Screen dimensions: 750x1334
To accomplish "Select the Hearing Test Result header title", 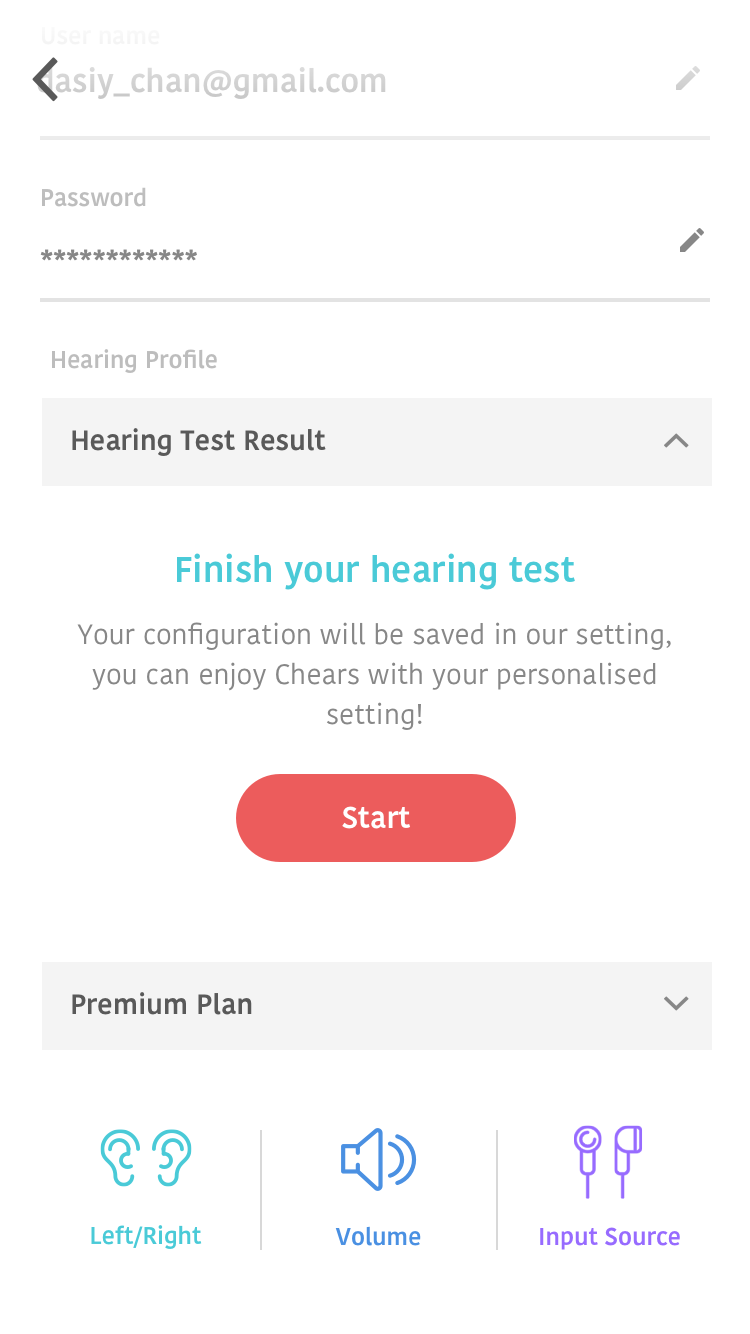I will click(x=198, y=441).
